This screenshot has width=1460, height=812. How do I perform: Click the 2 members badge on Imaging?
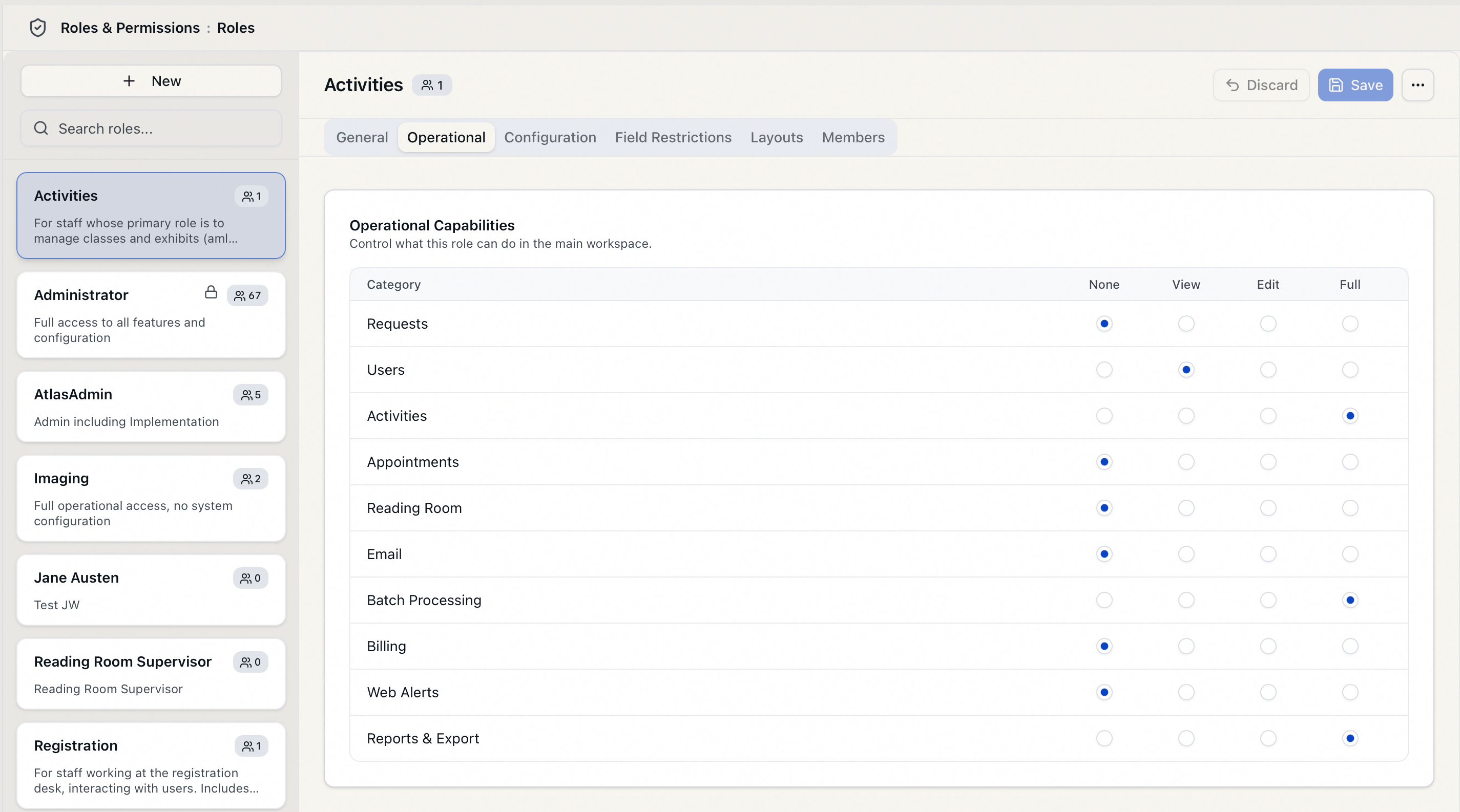click(x=251, y=479)
